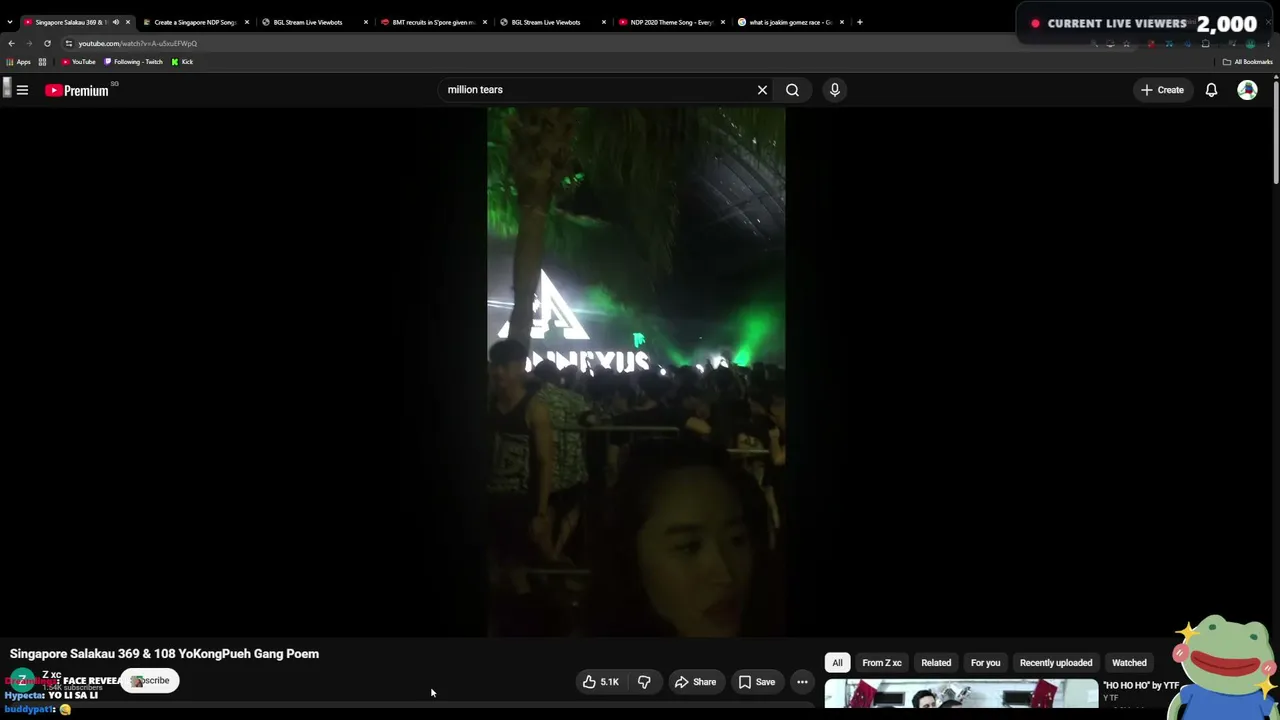1280x720 pixels.
Task: Open YouTube notifications bell
Action: 1211,90
